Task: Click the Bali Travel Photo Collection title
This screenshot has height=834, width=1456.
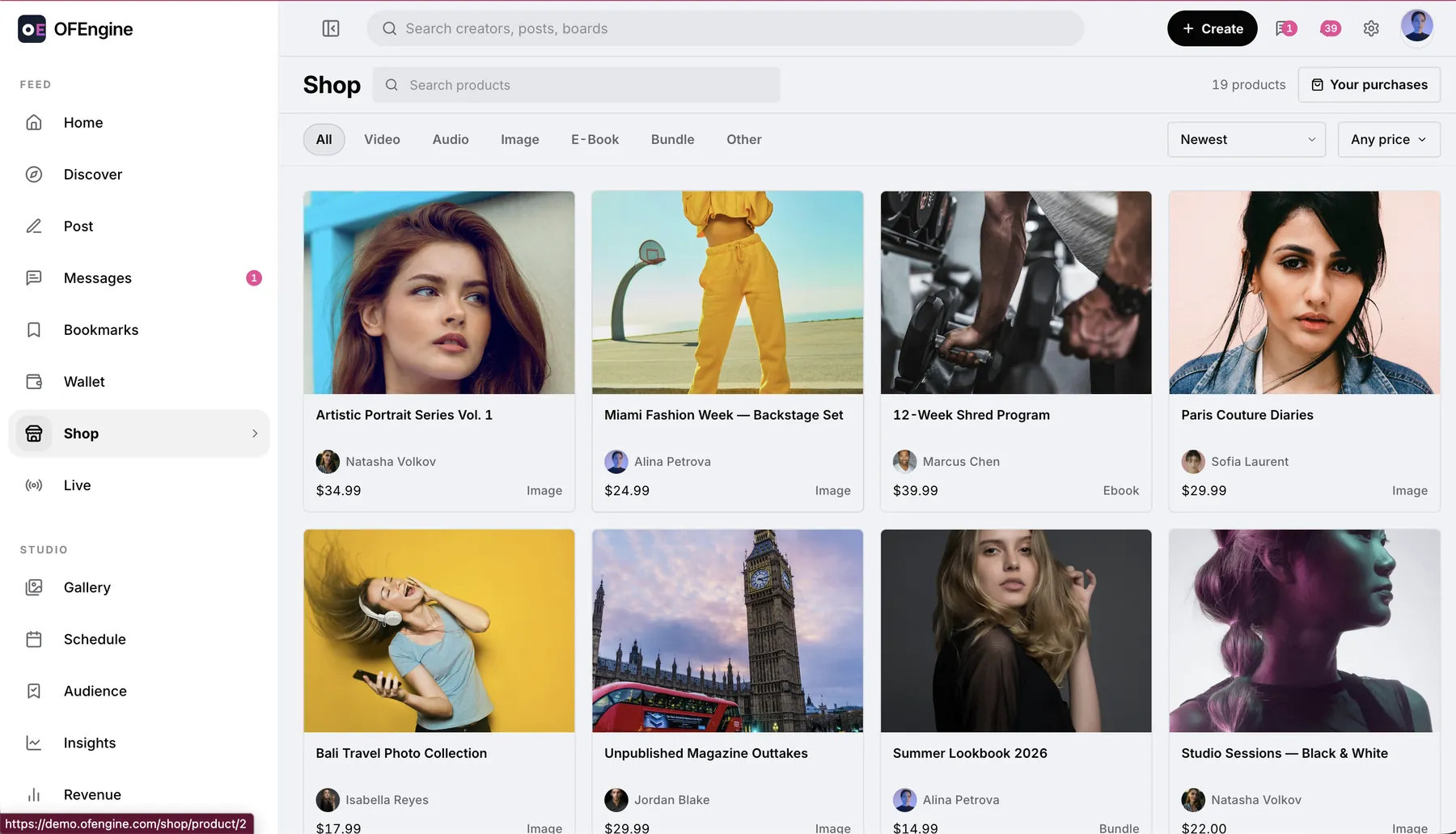Action: 401,753
